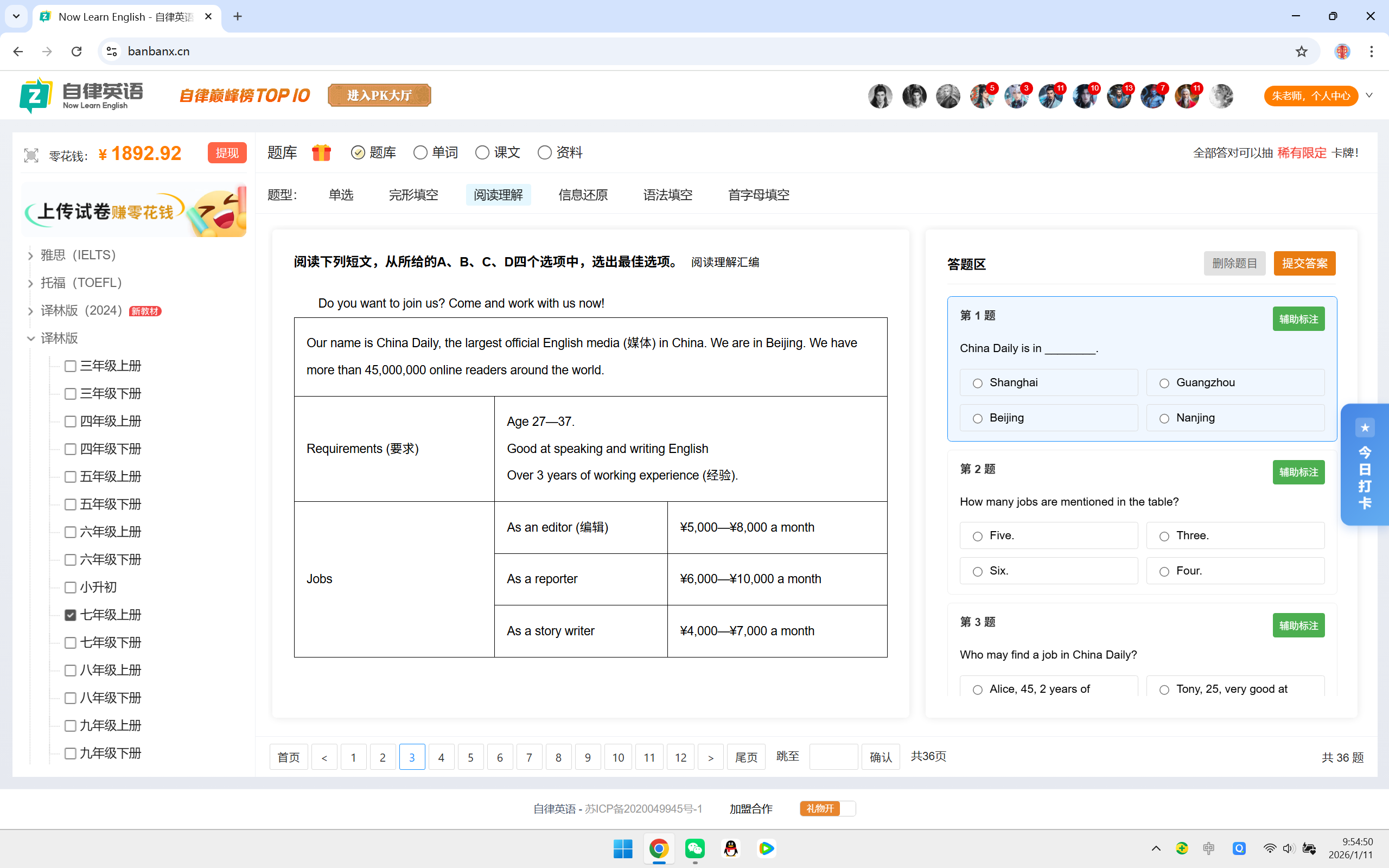Click the 进入PK大厅 button
Image resolution: width=1389 pixels, height=868 pixels.
(x=379, y=95)
